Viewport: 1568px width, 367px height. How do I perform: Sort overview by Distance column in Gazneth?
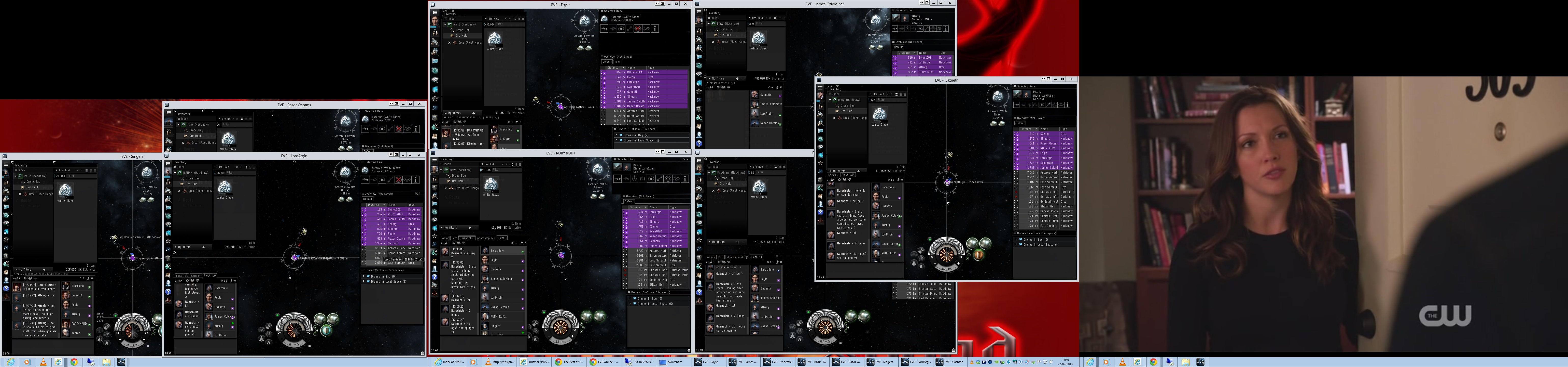click(x=1026, y=129)
